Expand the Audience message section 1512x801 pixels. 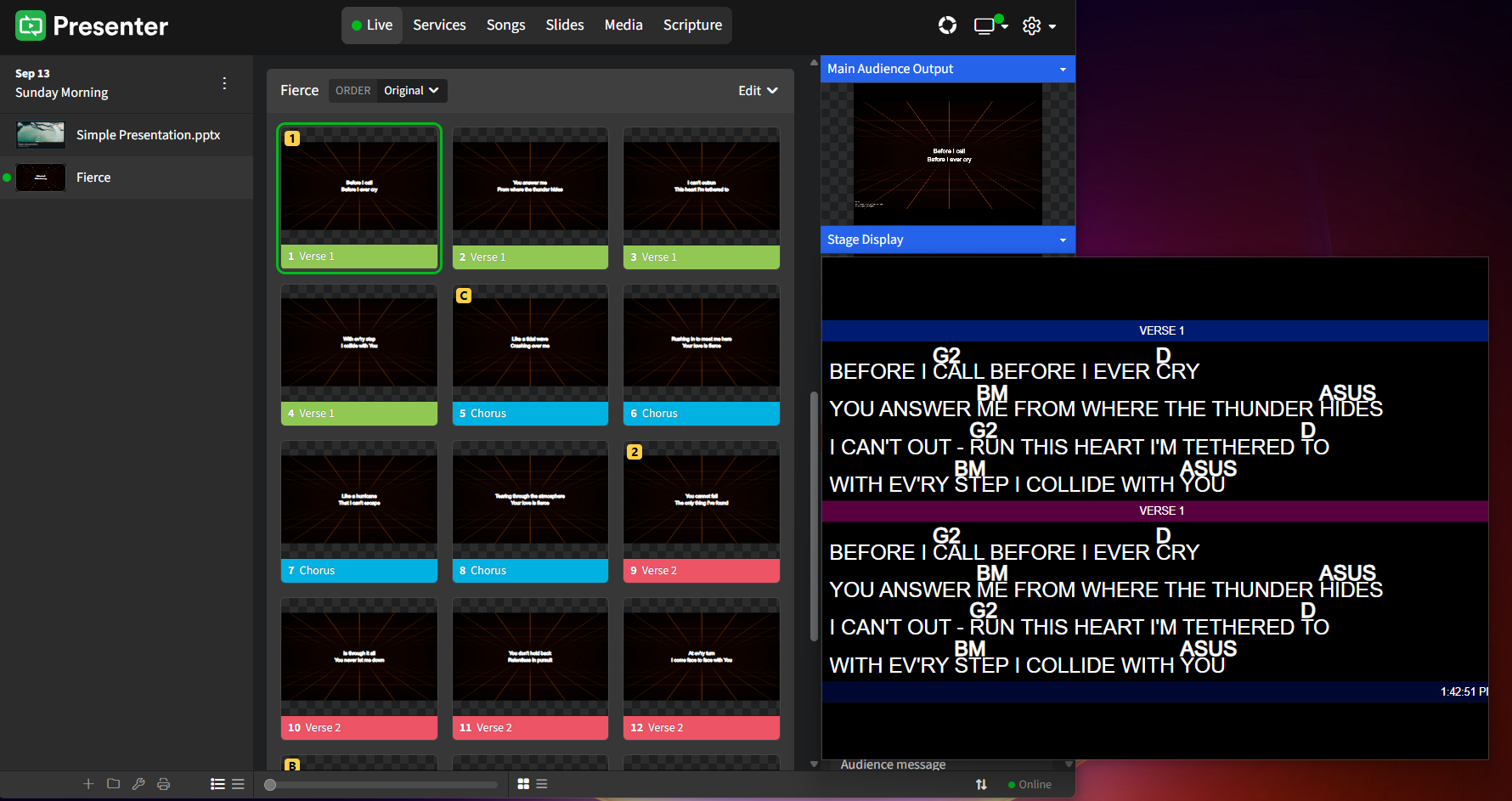[893, 764]
